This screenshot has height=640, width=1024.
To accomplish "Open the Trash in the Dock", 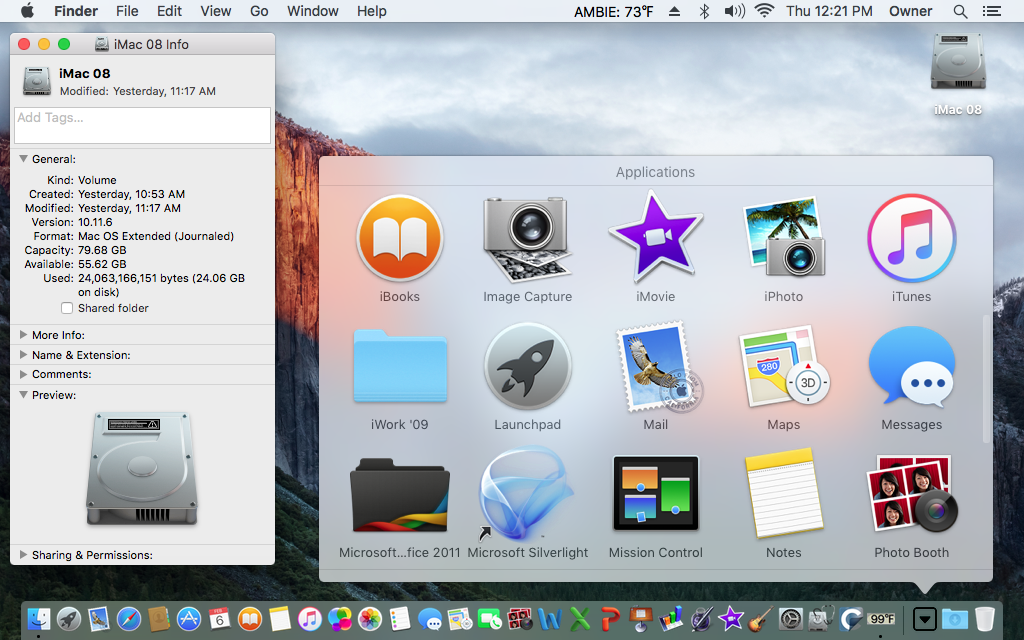I will point(984,618).
